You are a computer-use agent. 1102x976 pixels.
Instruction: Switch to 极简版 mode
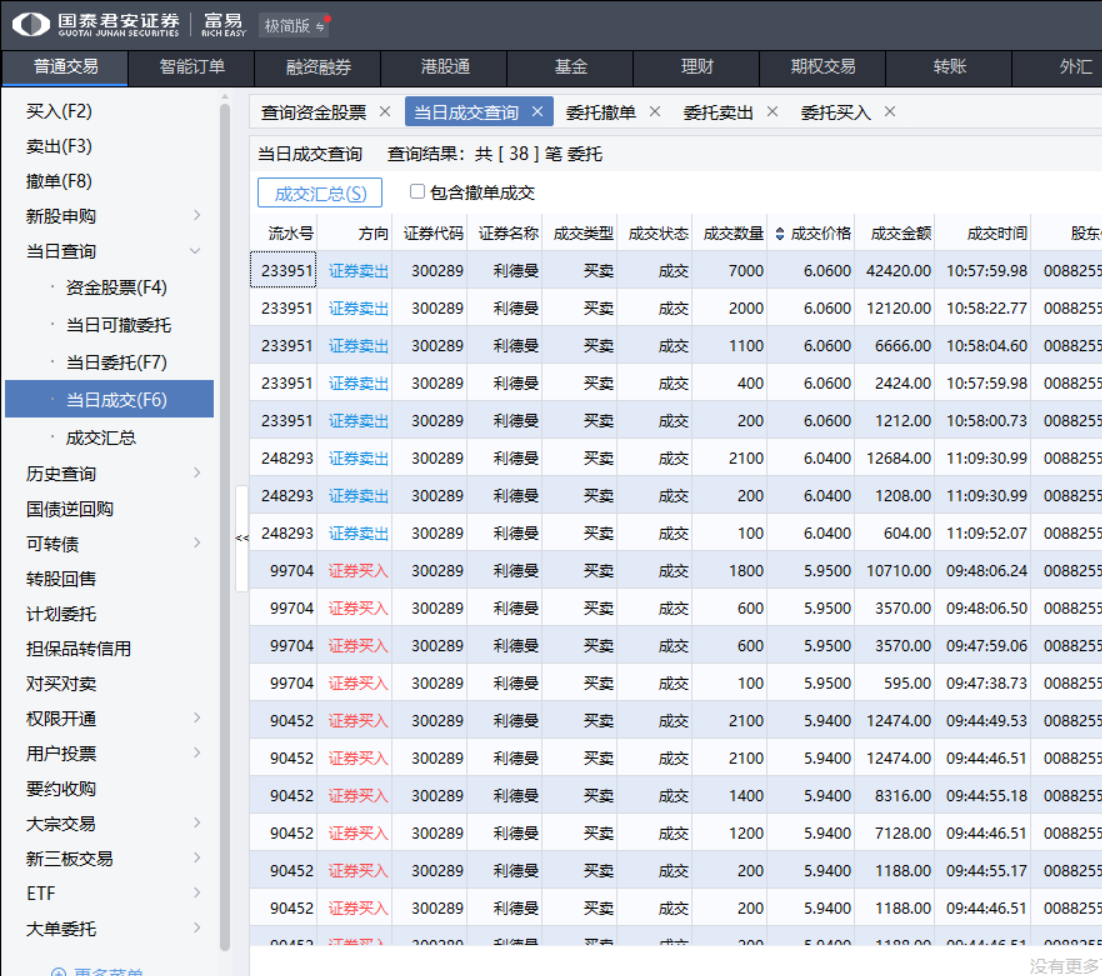[293, 26]
